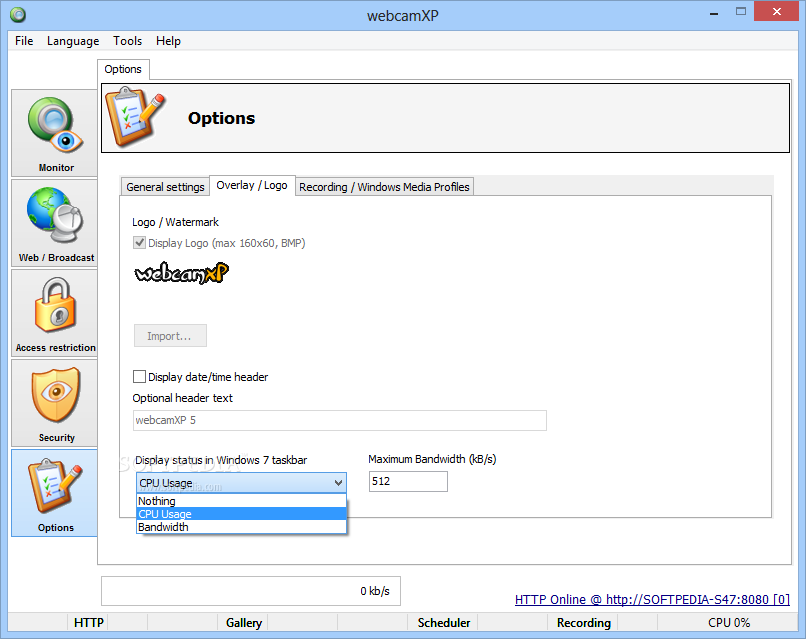This screenshot has height=639, width=806.
Task: Click the Logo / Watermark label
Action: click(x=175, y=222)
